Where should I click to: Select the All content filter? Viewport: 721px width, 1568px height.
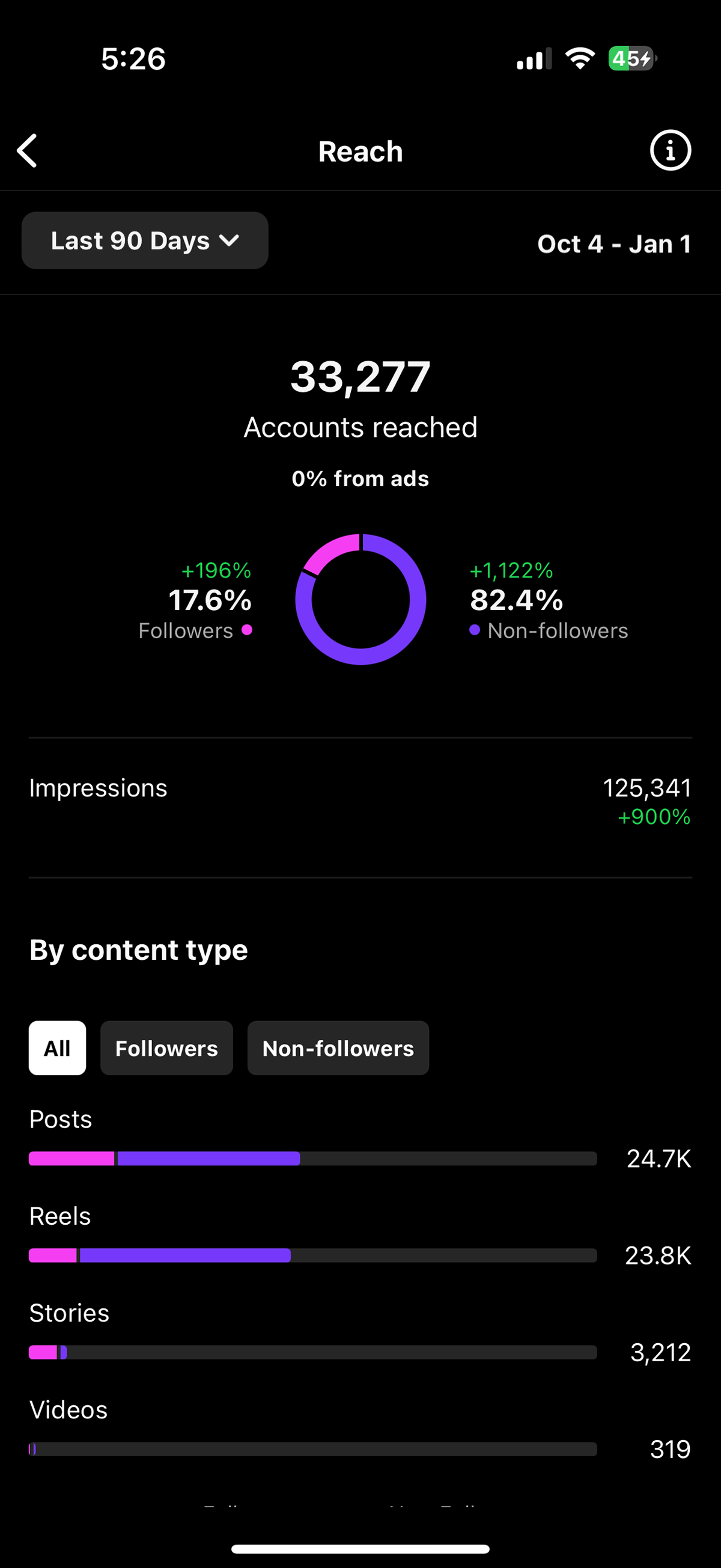[x=57, y=1048]
